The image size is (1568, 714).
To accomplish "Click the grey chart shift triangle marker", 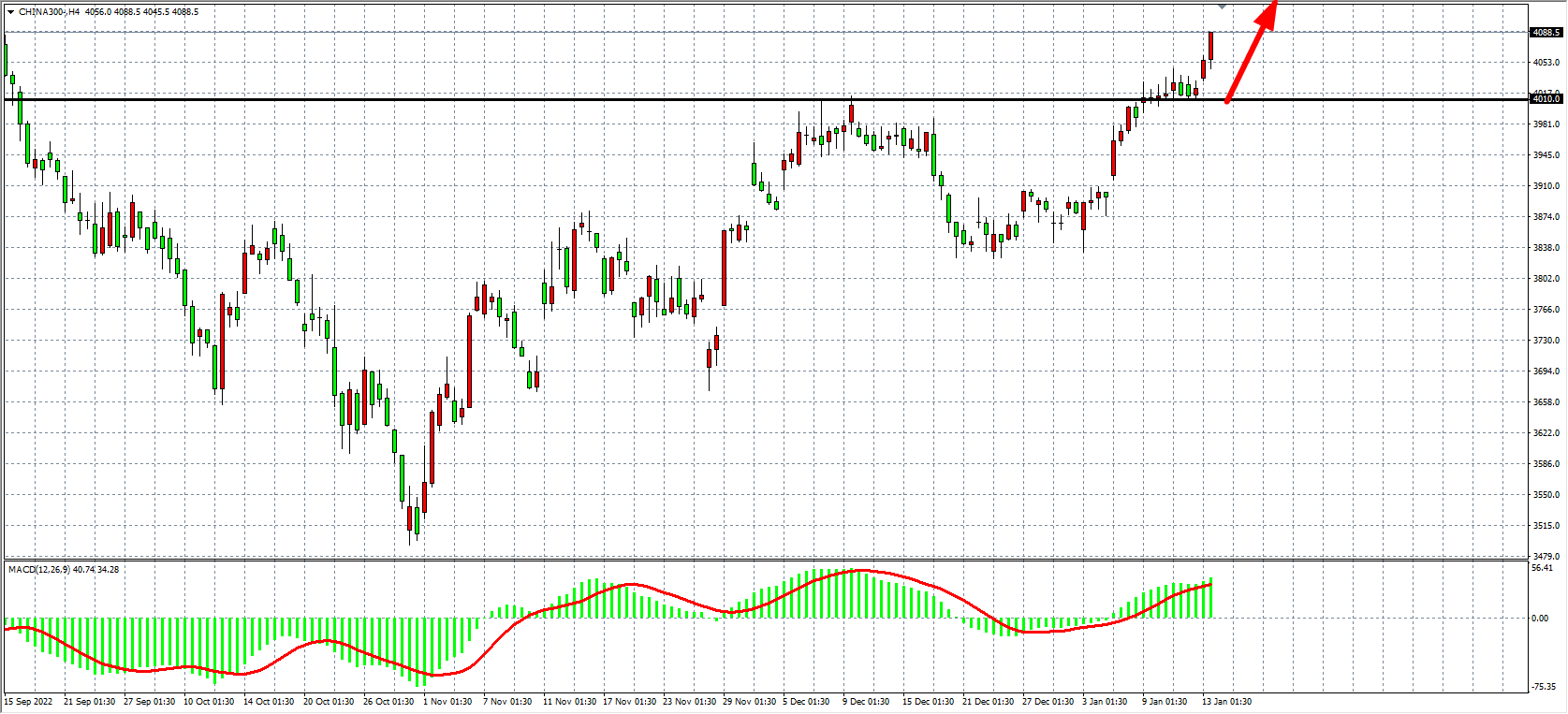I will (1222, 6).
